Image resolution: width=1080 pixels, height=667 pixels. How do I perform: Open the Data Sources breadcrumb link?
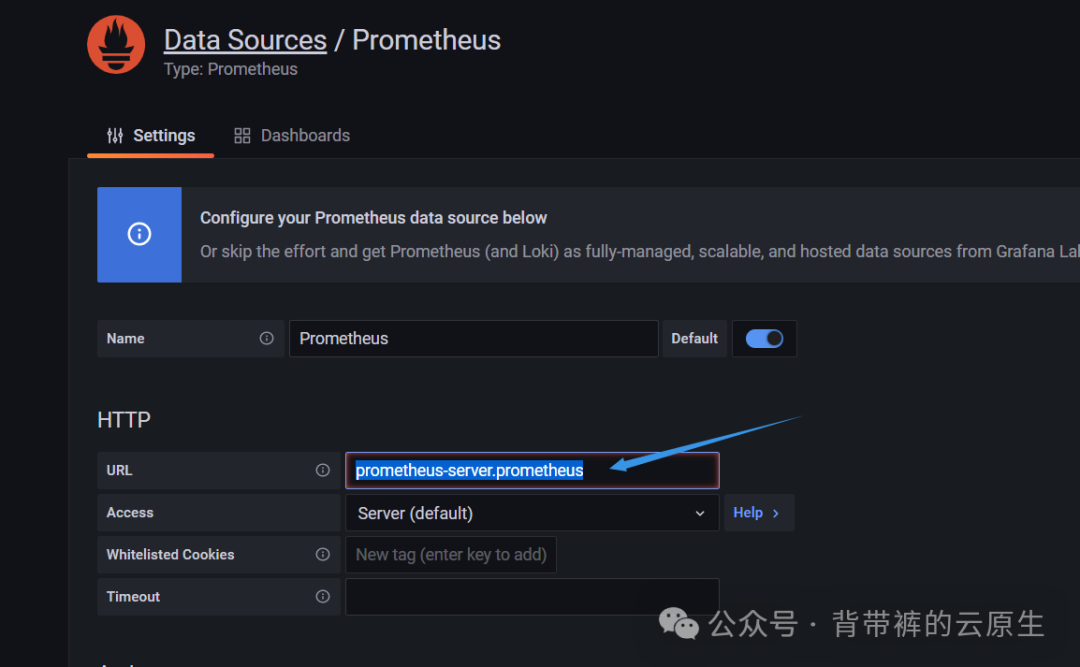pyautogui.click(x=245, y=40)
